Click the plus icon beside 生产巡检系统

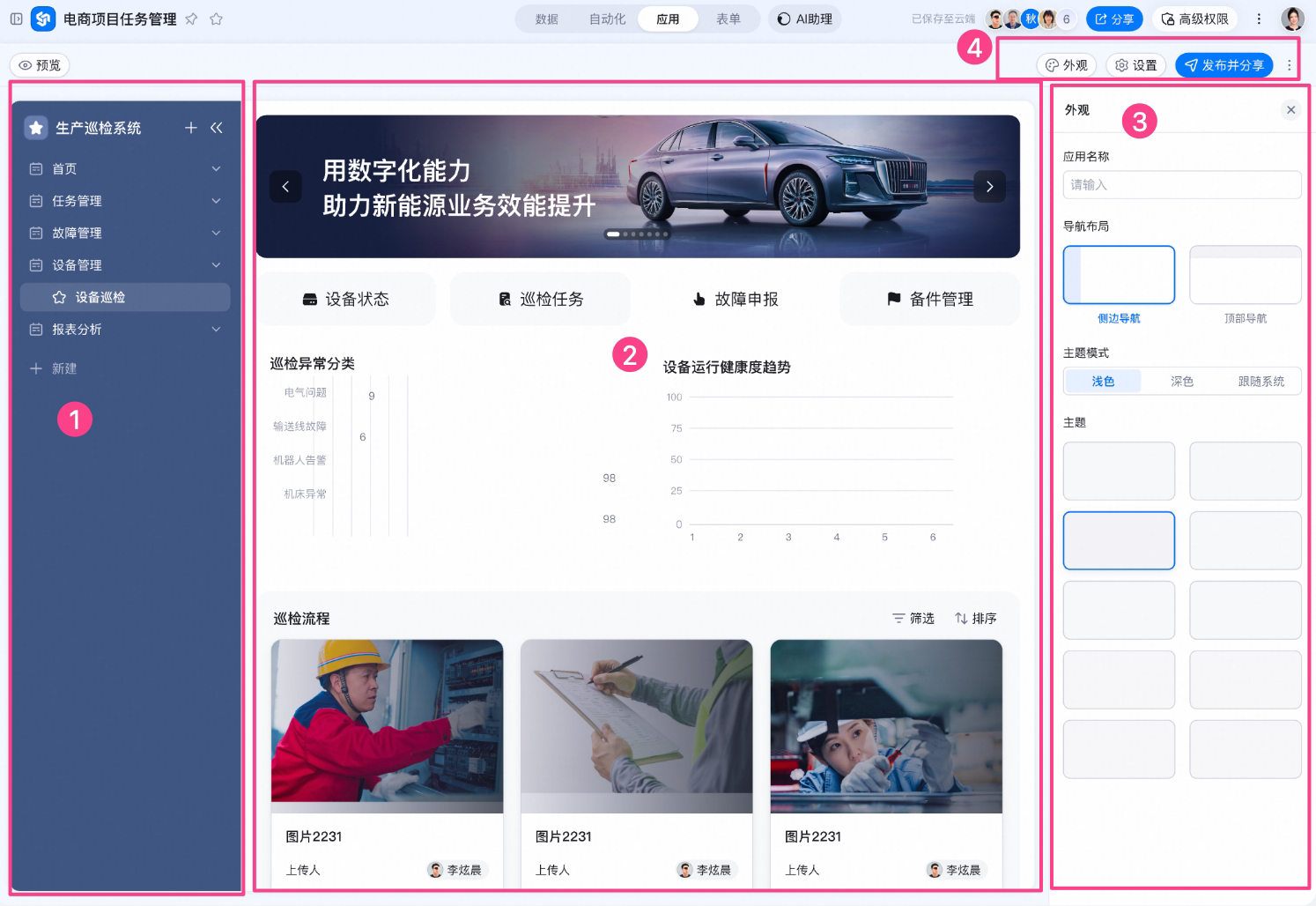coord(190,128)
